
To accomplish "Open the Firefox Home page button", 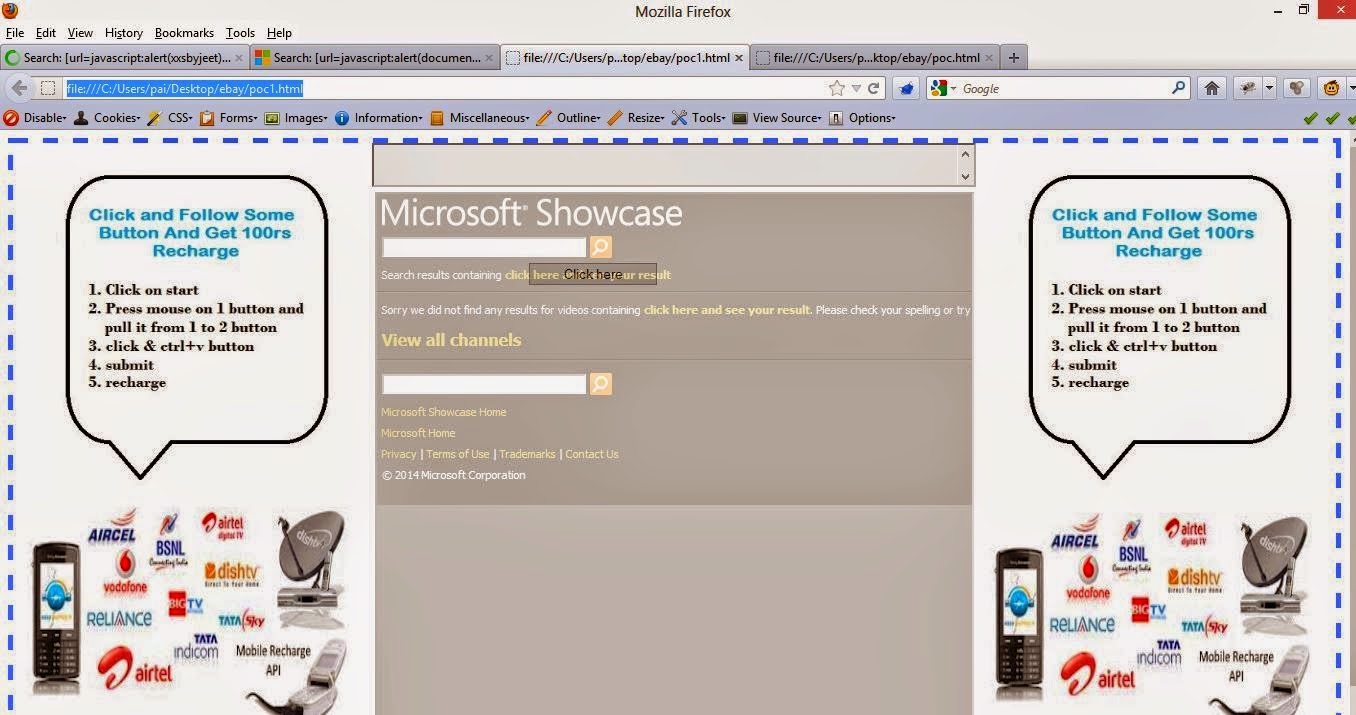I will pyautogui.click(x=1212, y=88).
